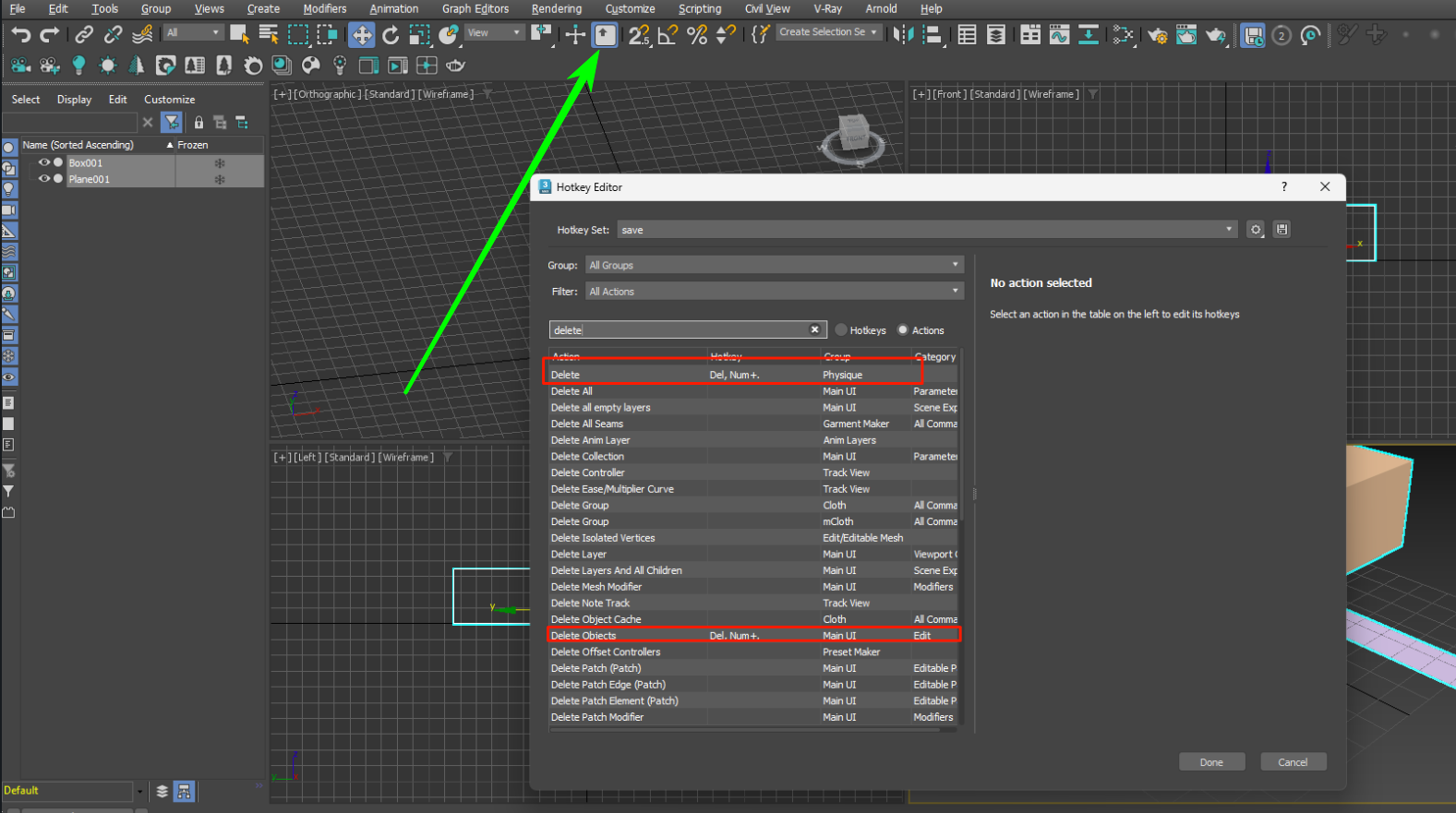
Task: Open the reference coordinate View dropdown
Action: pos(494,32)
